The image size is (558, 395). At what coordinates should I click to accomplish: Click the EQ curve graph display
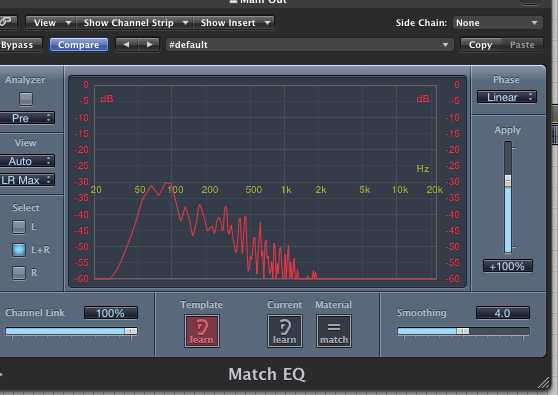(265, 182)
